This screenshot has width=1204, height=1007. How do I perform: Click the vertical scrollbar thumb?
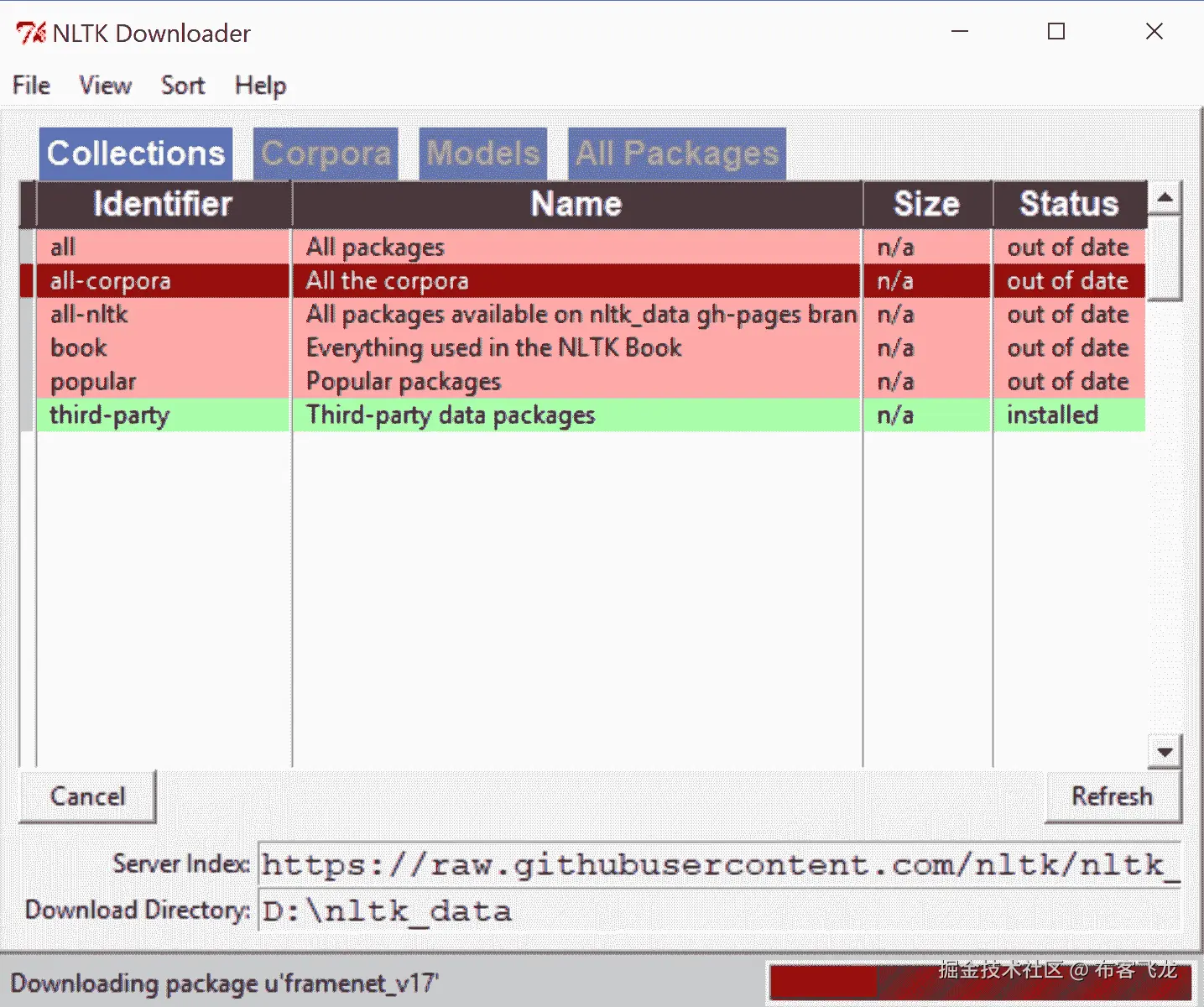pos(1165,258)
